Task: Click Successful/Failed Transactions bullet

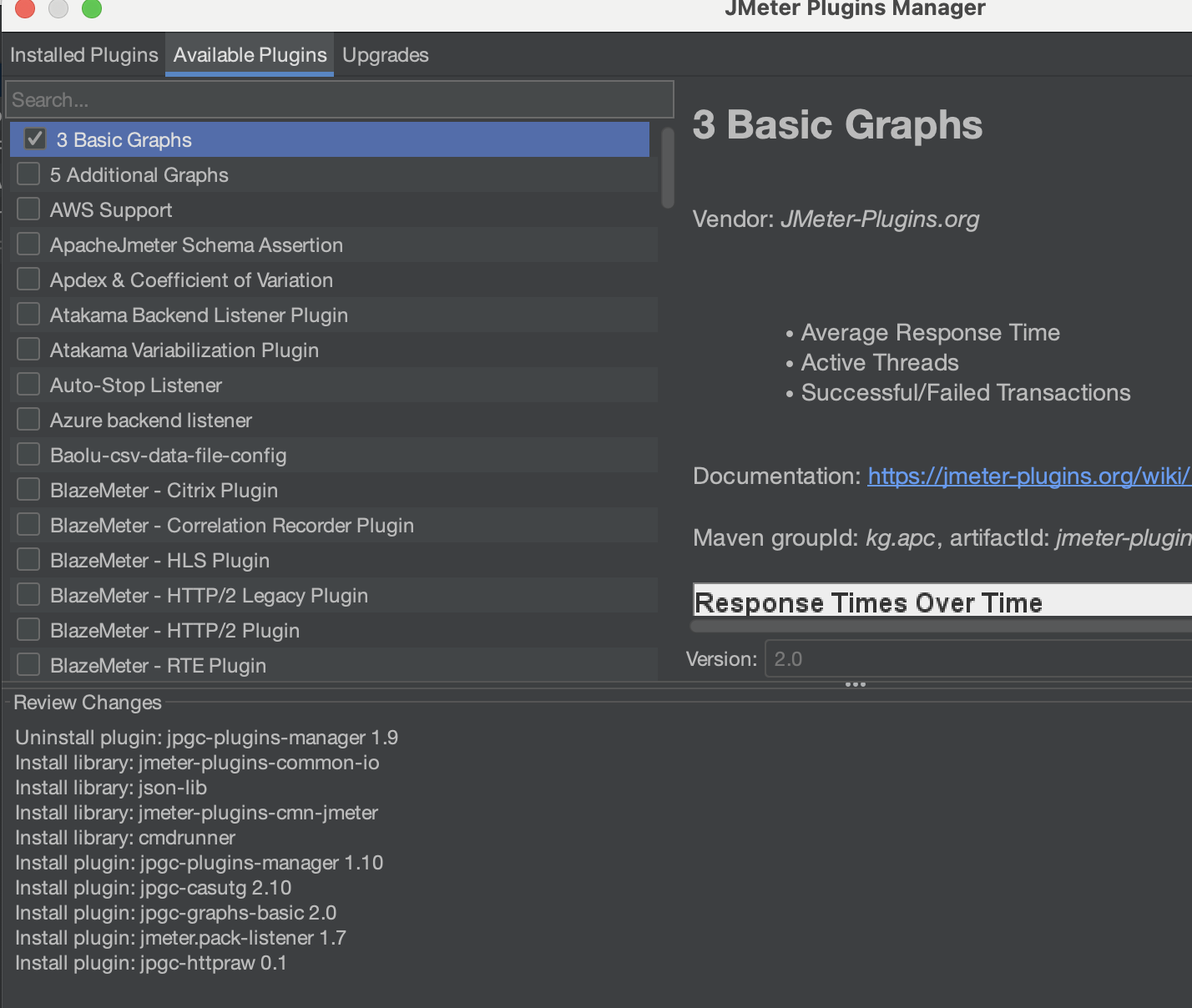Action: point(966,392)
